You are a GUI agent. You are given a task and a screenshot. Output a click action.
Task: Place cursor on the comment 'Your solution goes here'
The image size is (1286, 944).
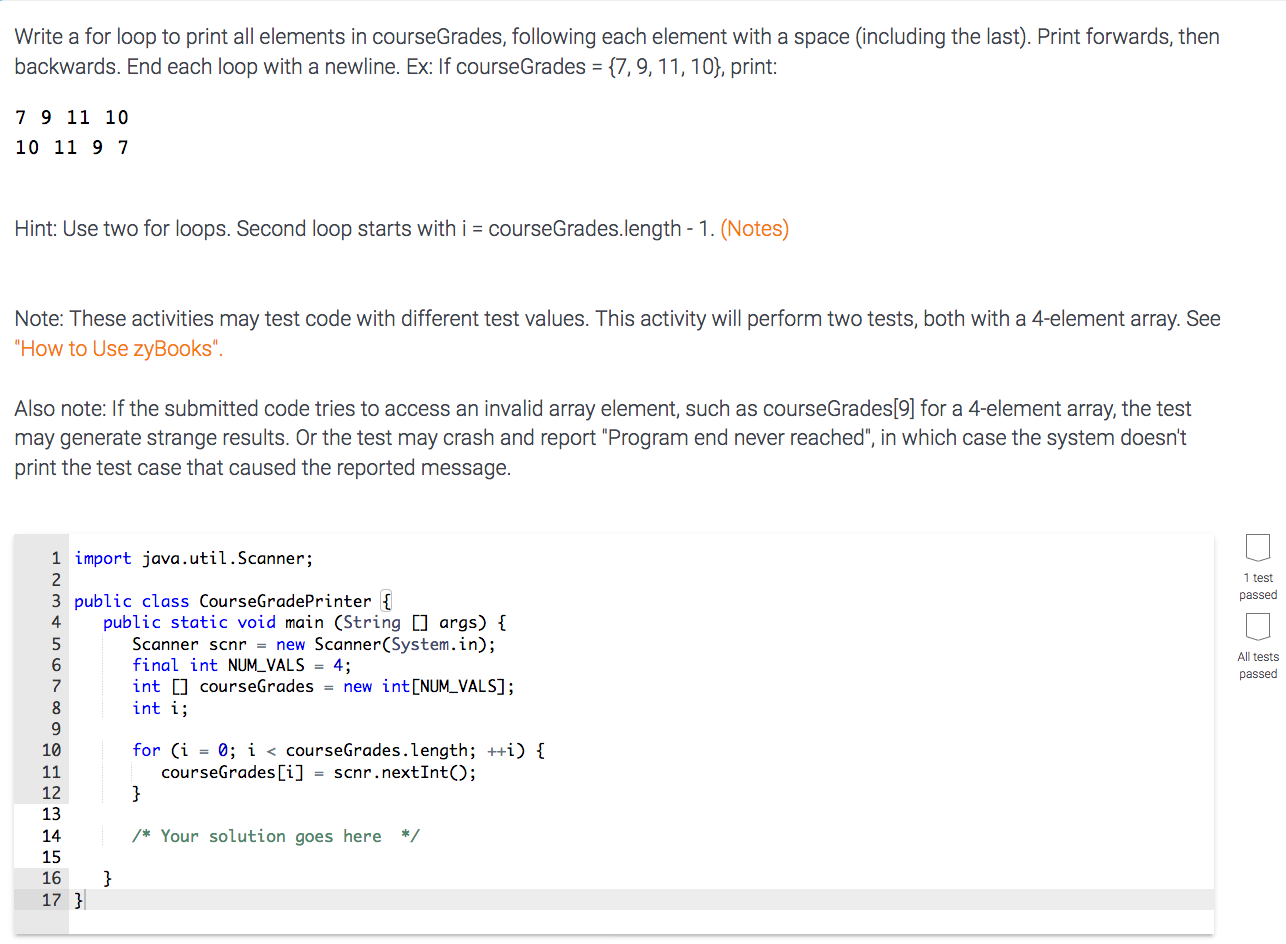272,836
